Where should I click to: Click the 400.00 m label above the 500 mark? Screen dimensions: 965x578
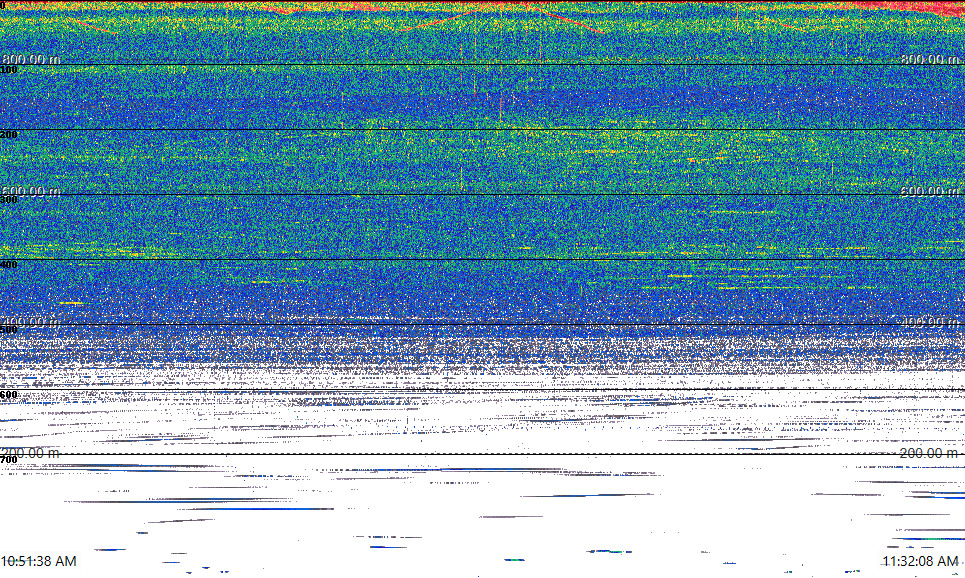click(x=31, y=322)
